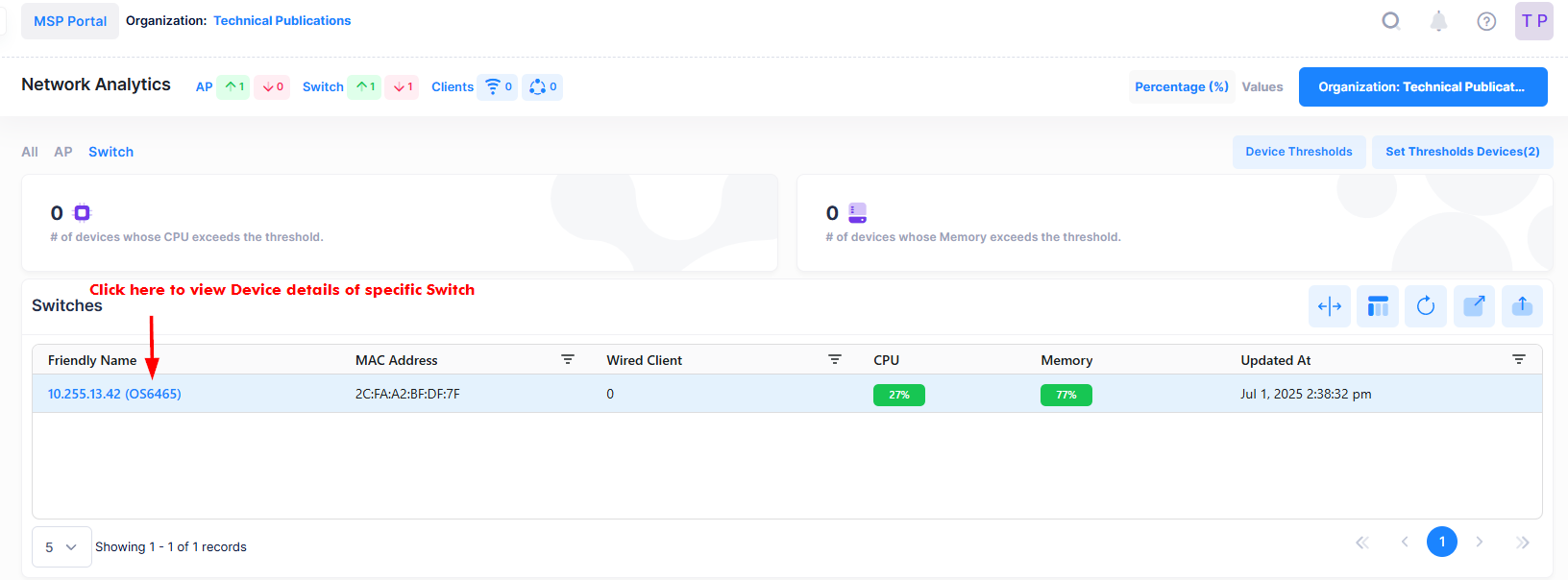Open the help question mark icon

pyautogui.click(x=1486, y=21)
